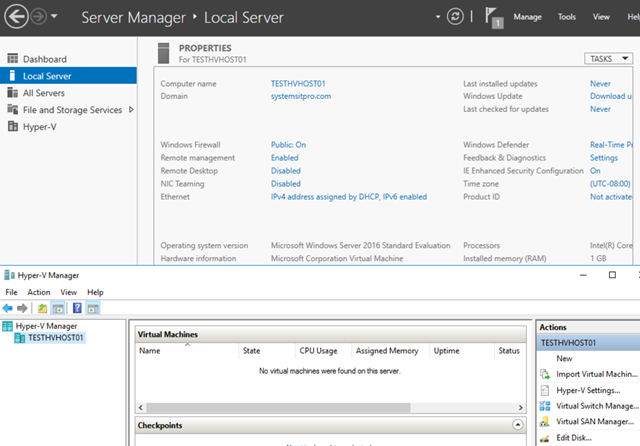
Task: Open the TASKS dropdown
Action: (608, 59)
